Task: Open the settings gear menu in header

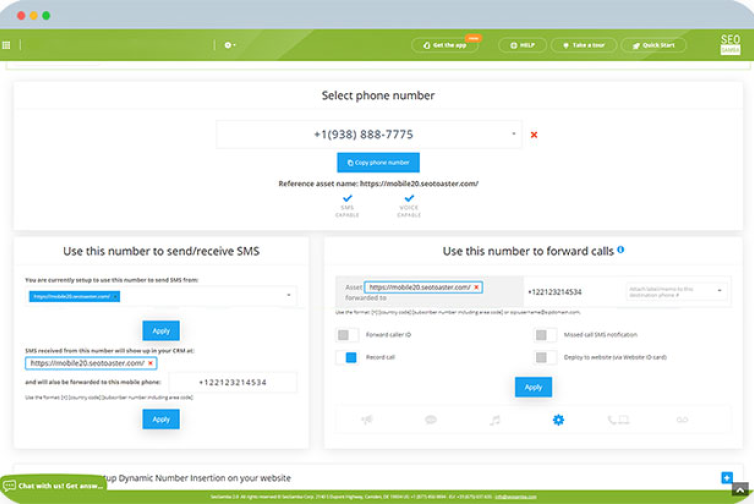Action: (x=229, y=45)
